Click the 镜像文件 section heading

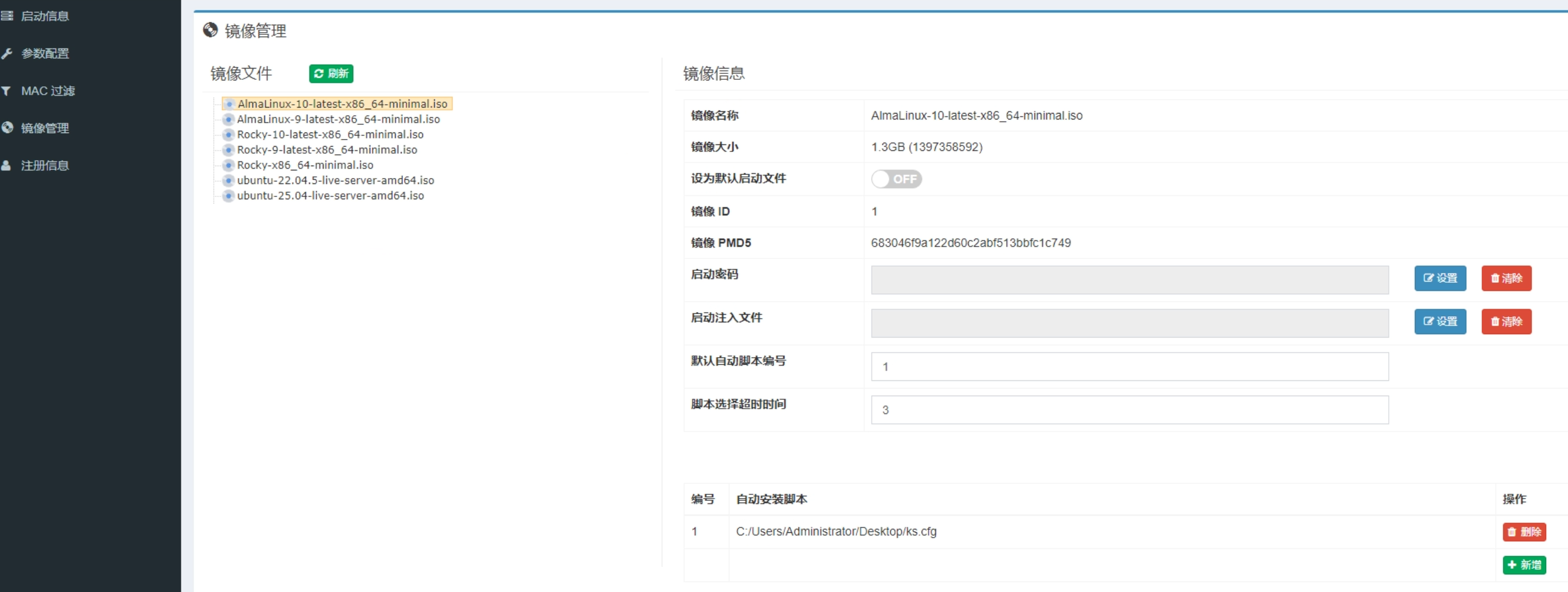click(241, 73)
